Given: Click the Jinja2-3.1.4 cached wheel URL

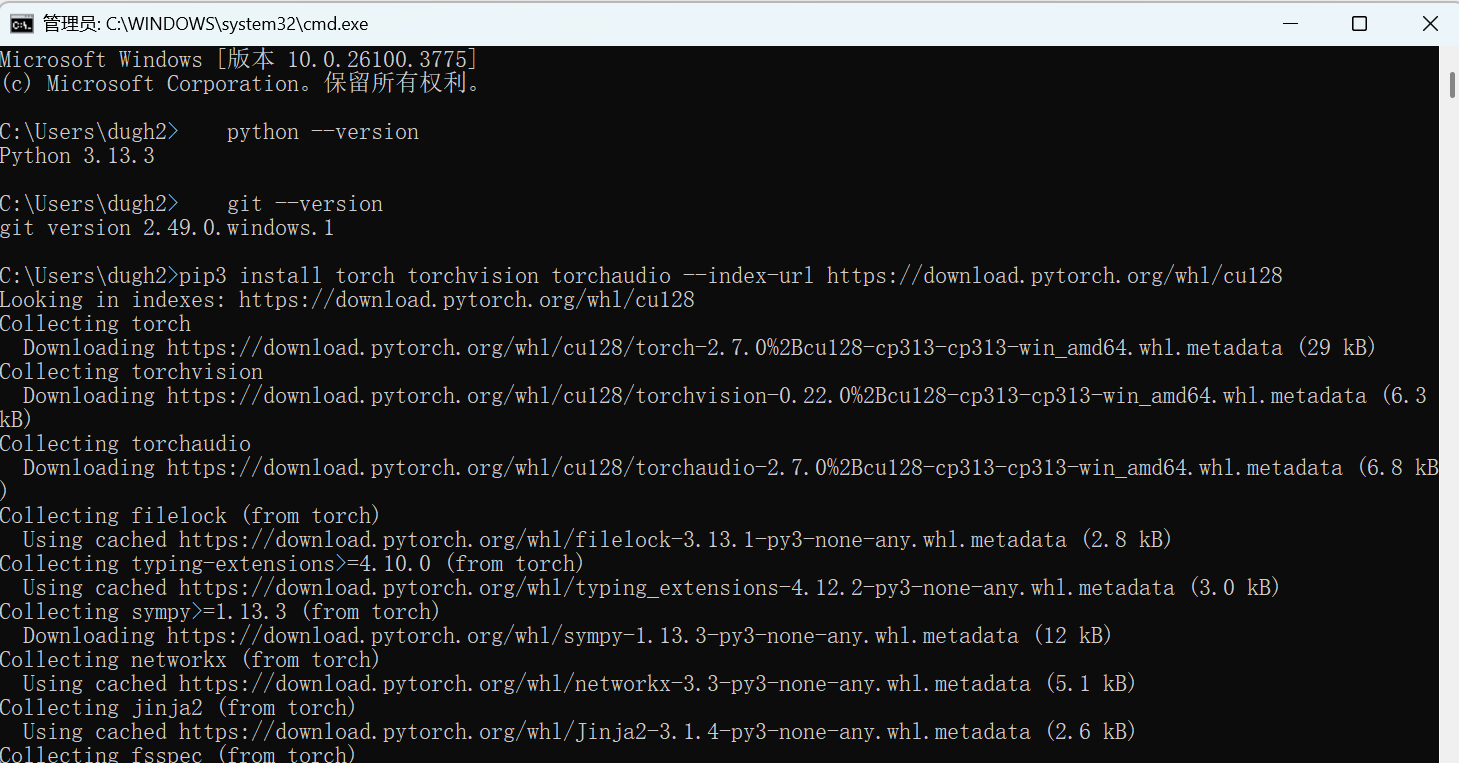Looking at the screenshot, I should (604, 732).
